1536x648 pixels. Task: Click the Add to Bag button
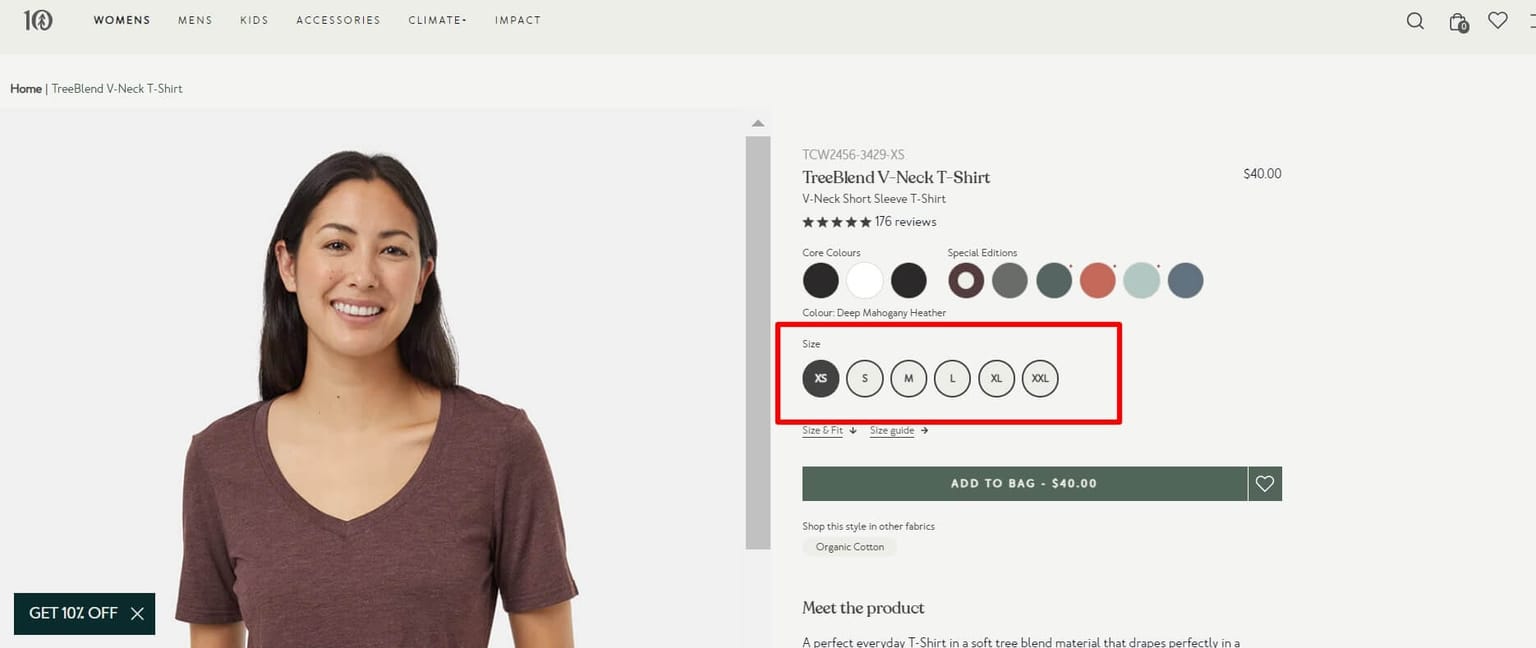(1024, 483)
